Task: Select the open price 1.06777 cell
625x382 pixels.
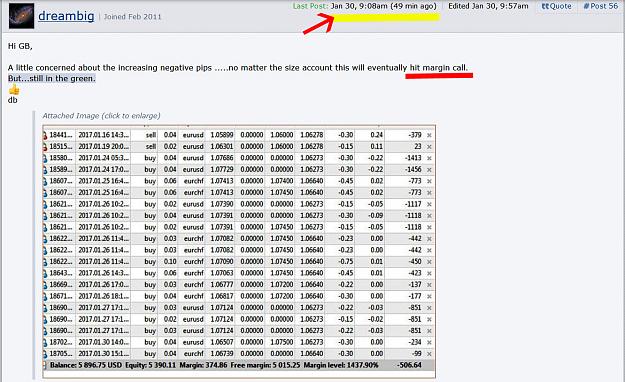Action: pyautogui.click(x=222, y=285)
